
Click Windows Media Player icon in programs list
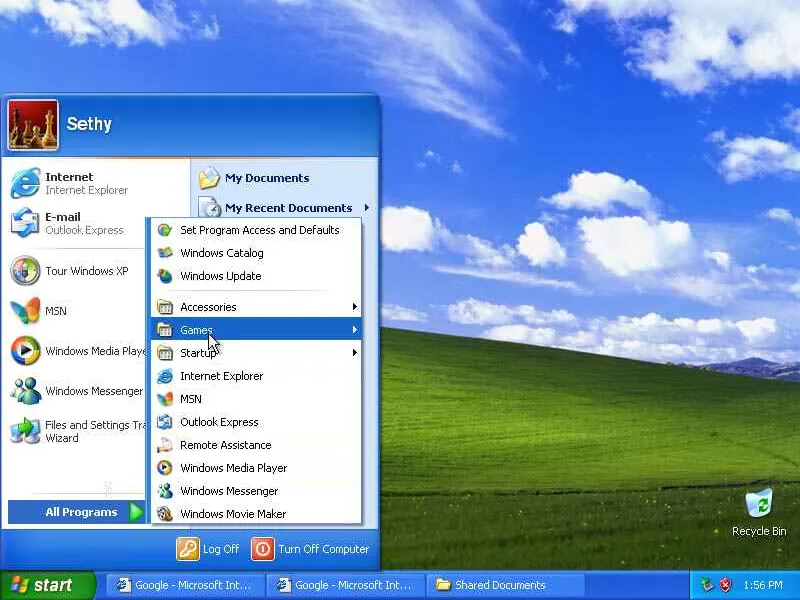click(165, 468)
